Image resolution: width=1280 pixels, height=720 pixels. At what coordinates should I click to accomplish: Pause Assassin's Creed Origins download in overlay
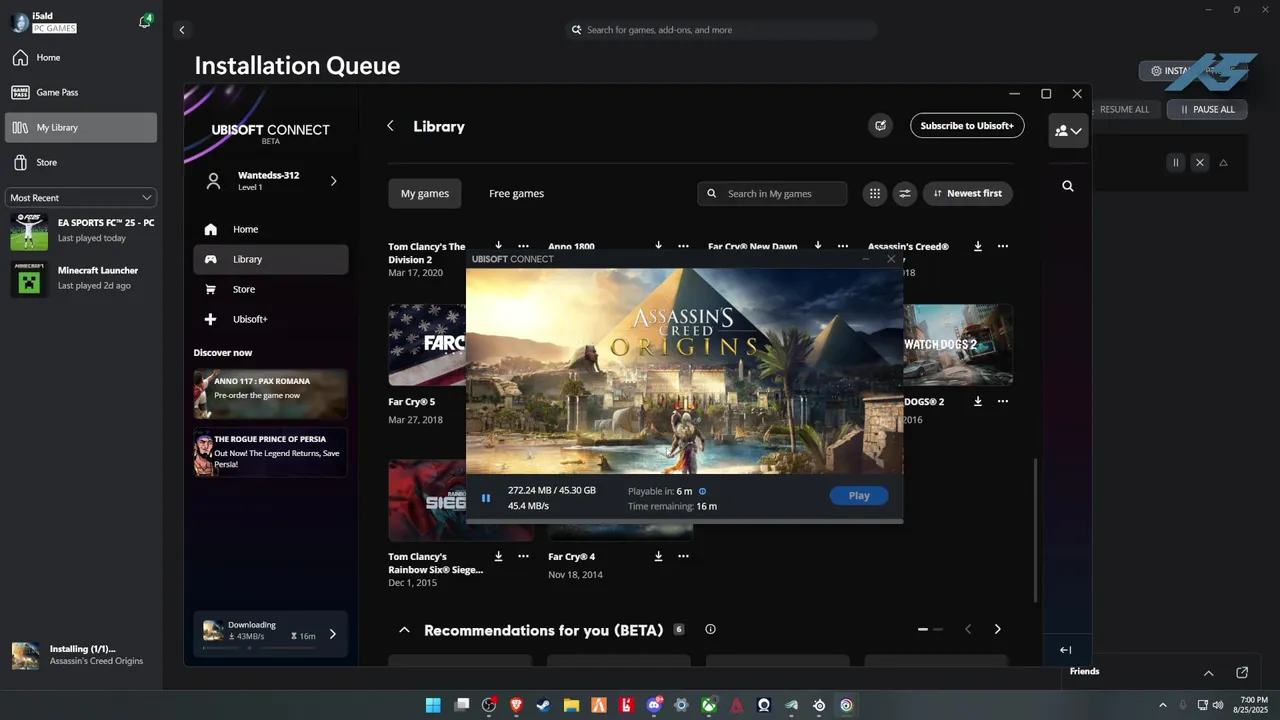pos(486,498)
